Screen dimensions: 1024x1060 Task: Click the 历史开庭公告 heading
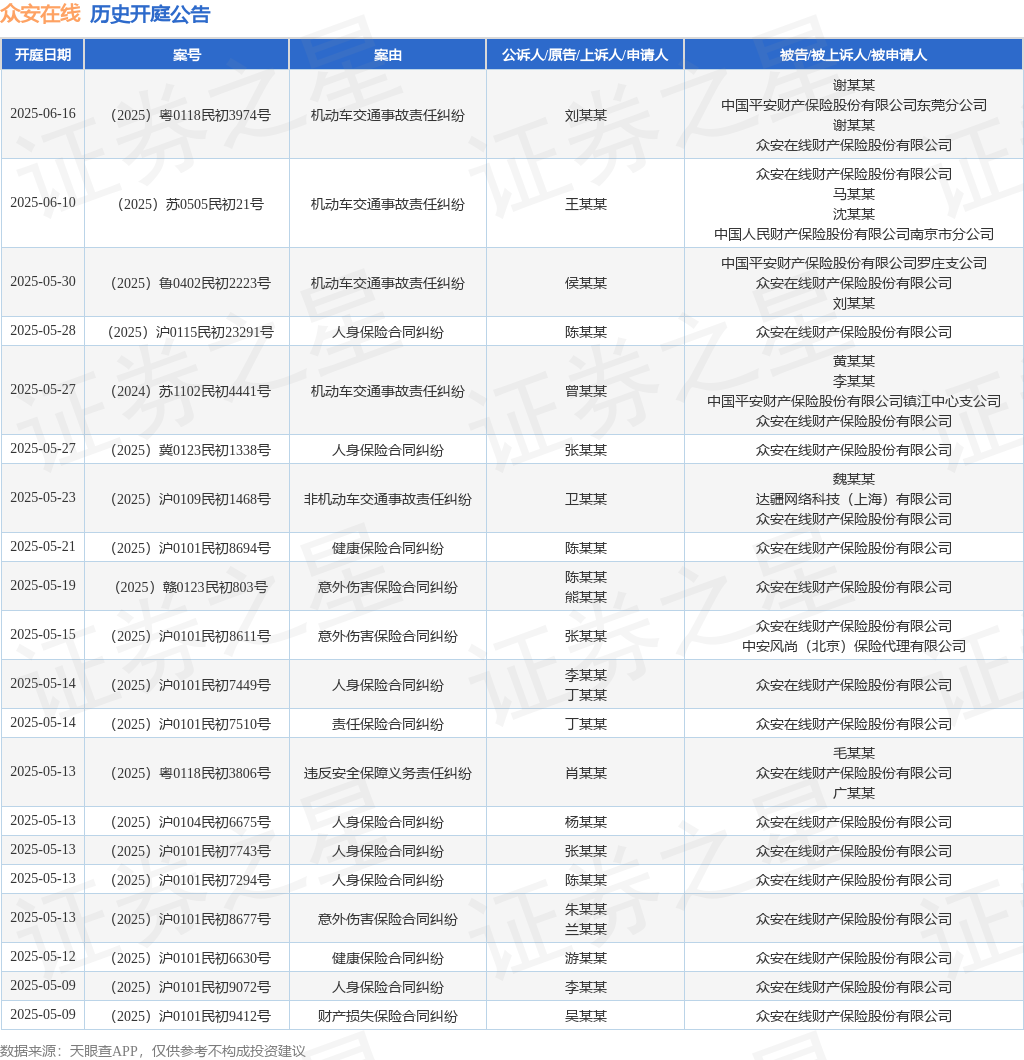(x=150, y=14)
